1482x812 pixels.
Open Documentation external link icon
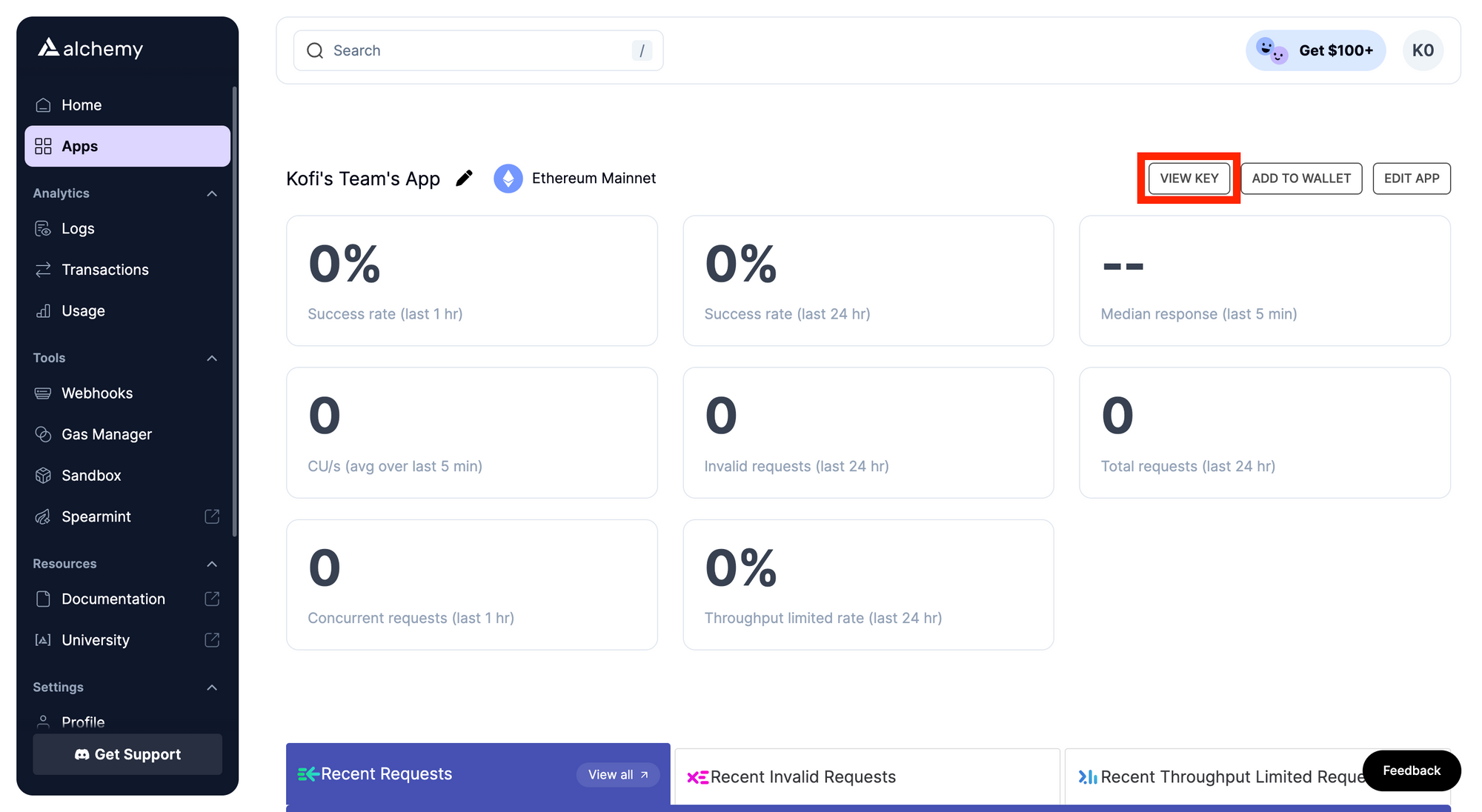(212, 599)
